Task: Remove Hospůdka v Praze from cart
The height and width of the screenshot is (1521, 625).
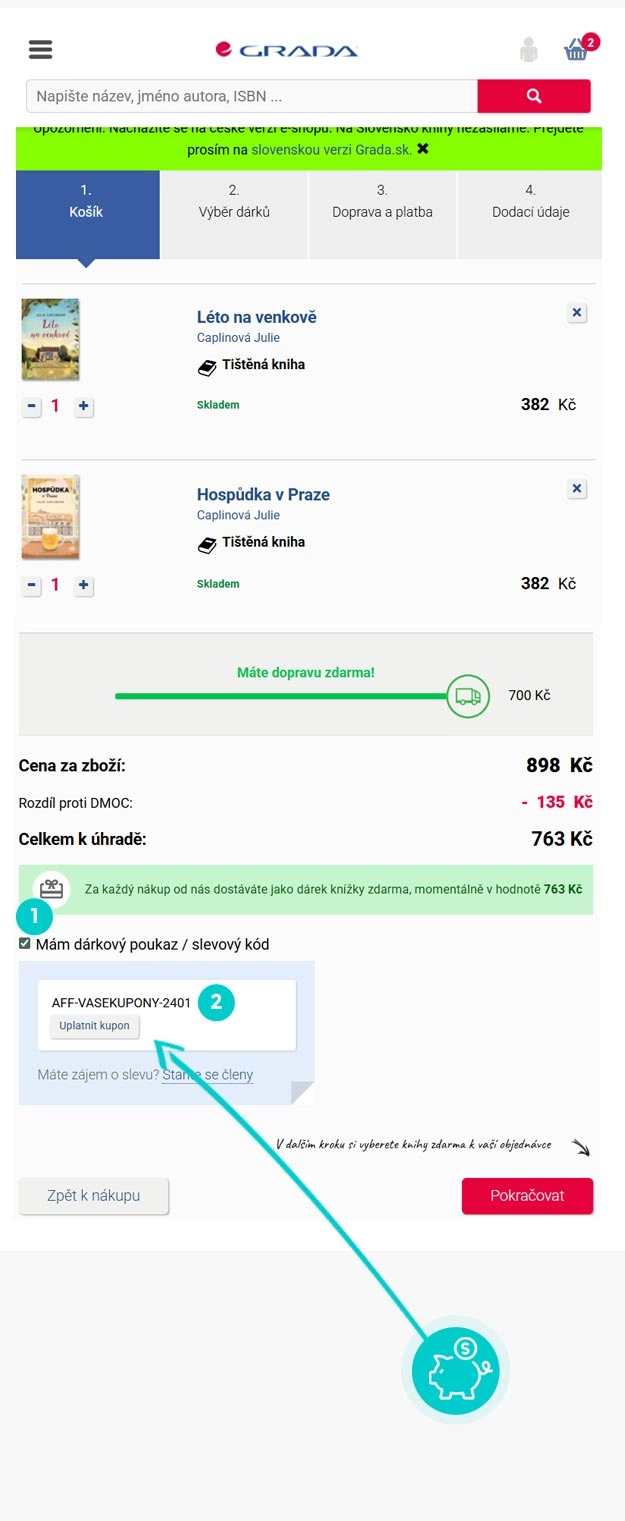Action: (577, 489)
